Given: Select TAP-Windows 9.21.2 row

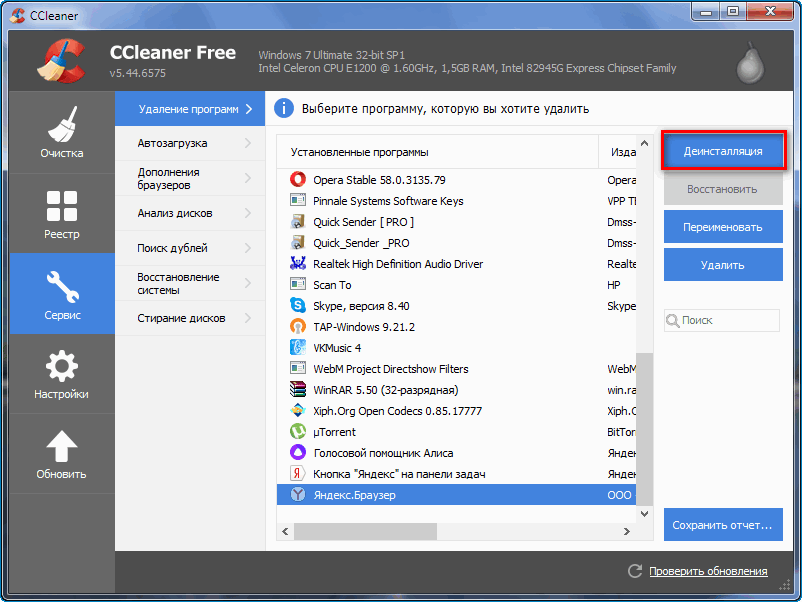Looking at the screenshot, I should tap(456, 326).
